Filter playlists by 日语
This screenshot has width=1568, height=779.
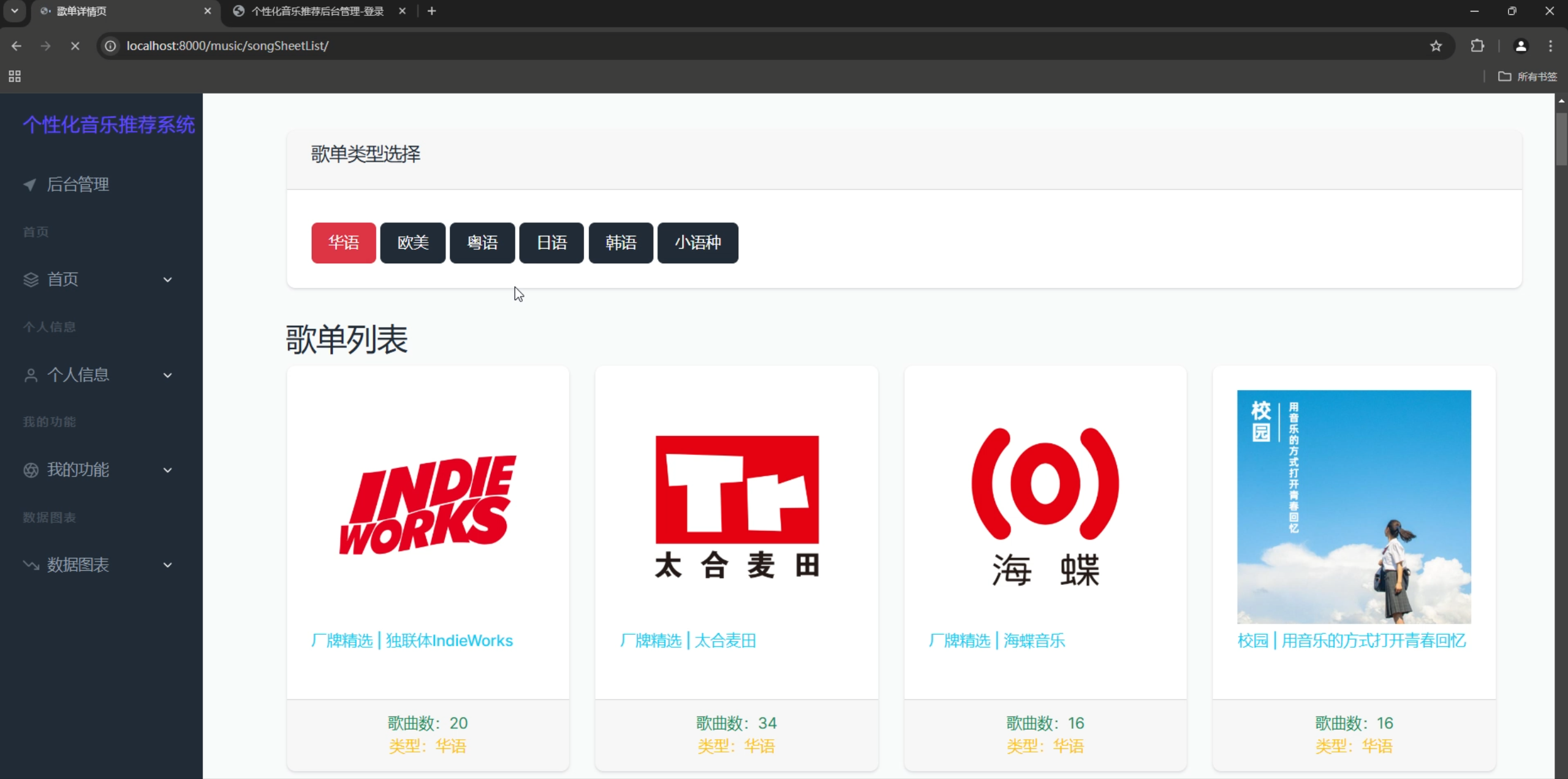551,243
